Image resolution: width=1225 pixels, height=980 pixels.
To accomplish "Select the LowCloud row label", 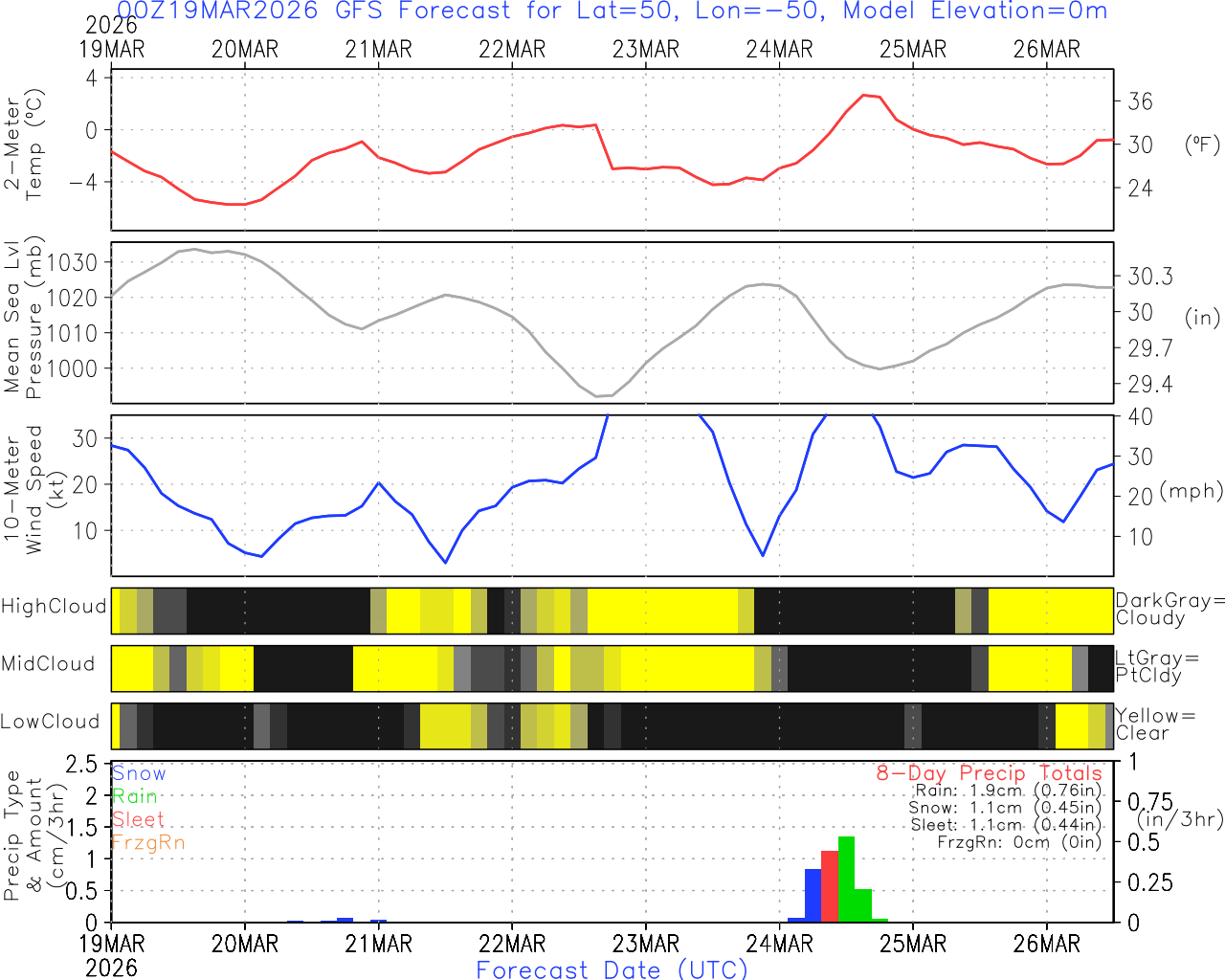I will click(50, 723).
